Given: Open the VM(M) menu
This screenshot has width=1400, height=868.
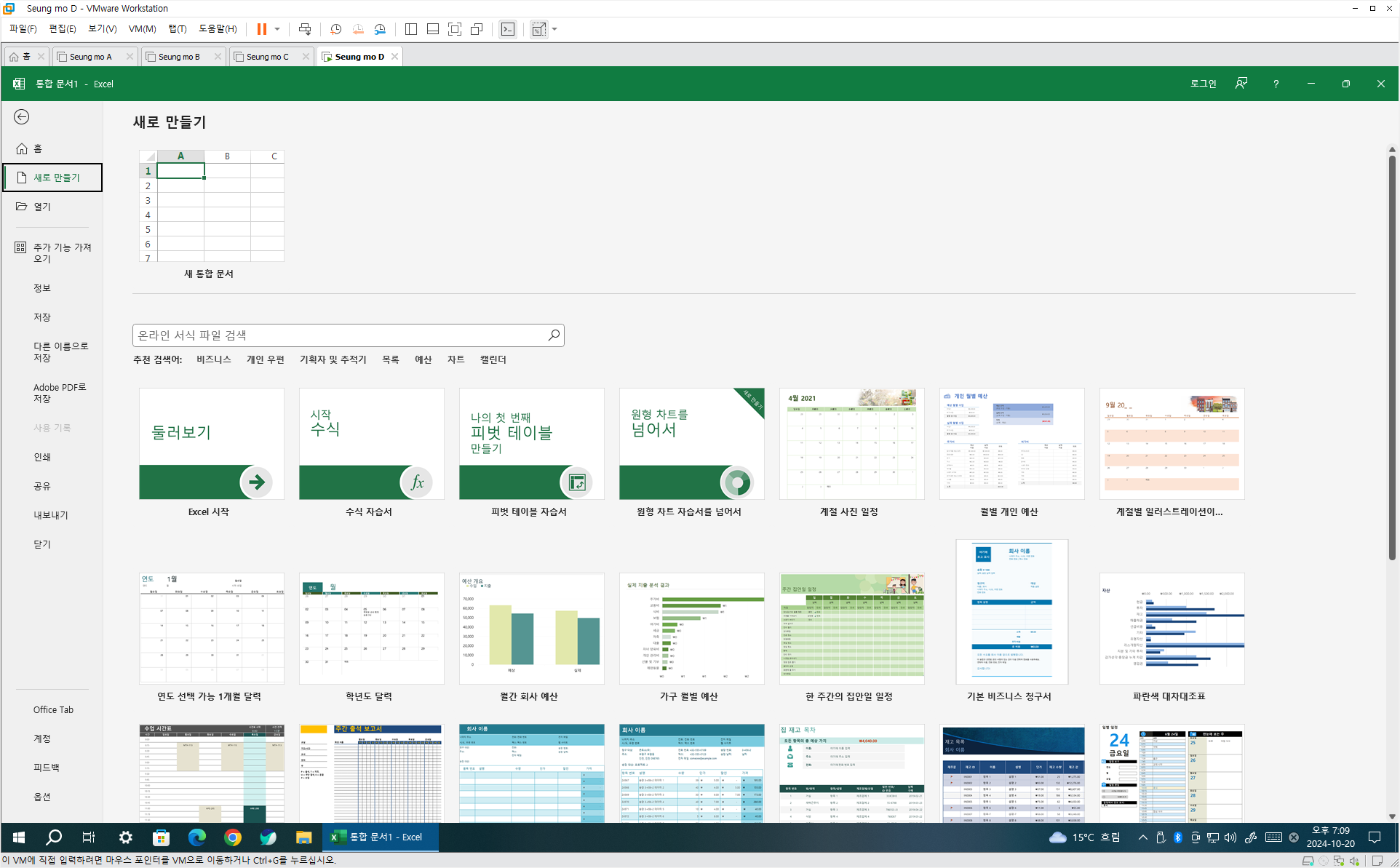Looking at the screenshot, I should (142, 29).
